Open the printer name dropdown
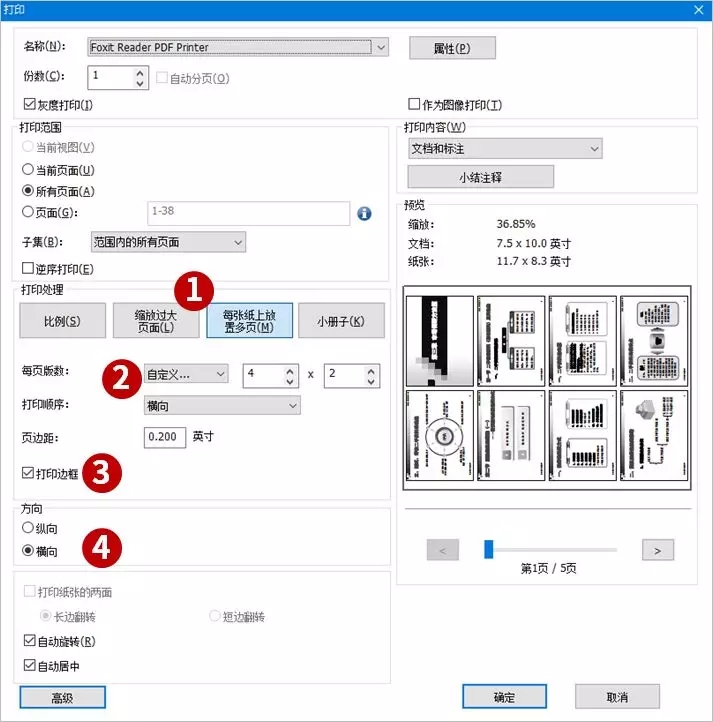This screenshot has width=713, height=722. pos(381,47)
